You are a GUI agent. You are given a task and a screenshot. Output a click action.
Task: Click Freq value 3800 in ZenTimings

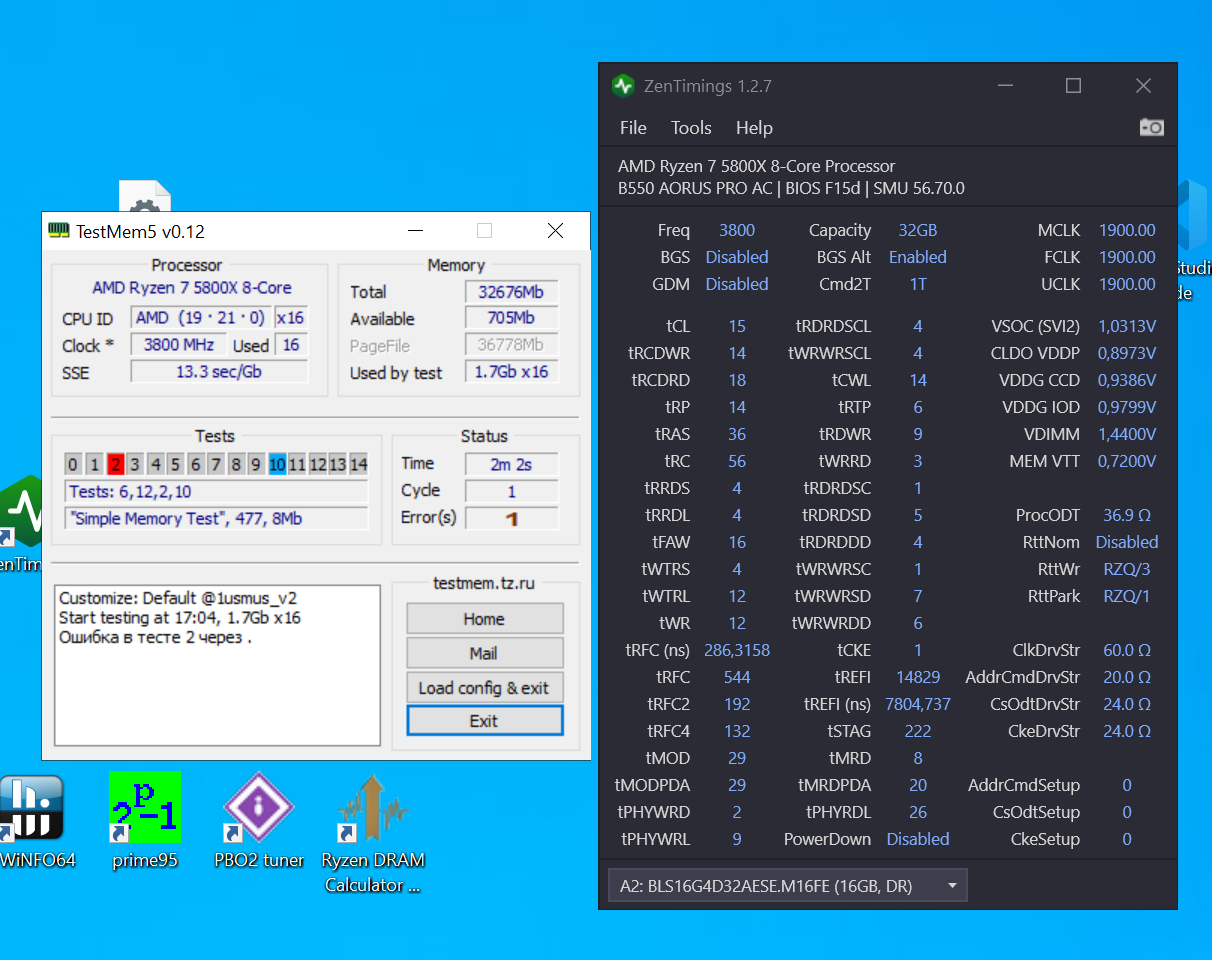(x=737, y=231)
